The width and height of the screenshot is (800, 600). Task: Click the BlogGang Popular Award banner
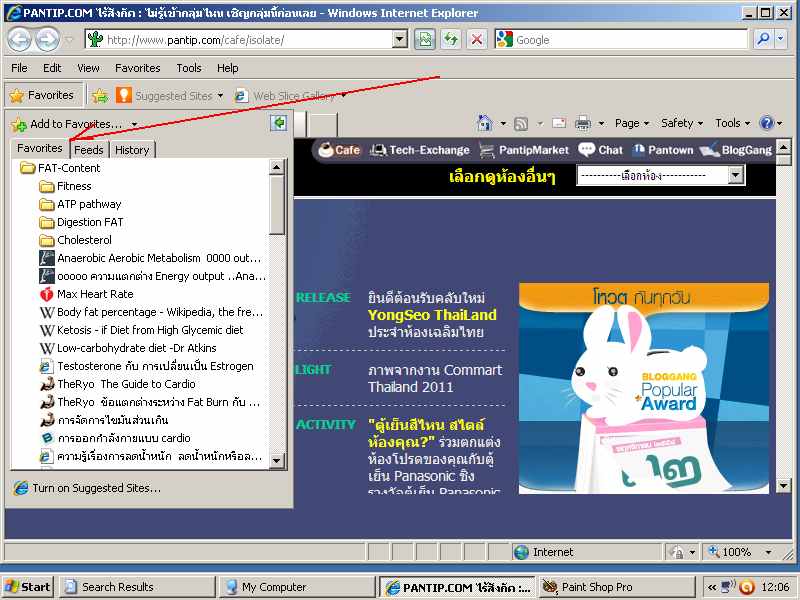tap(644, 388)
